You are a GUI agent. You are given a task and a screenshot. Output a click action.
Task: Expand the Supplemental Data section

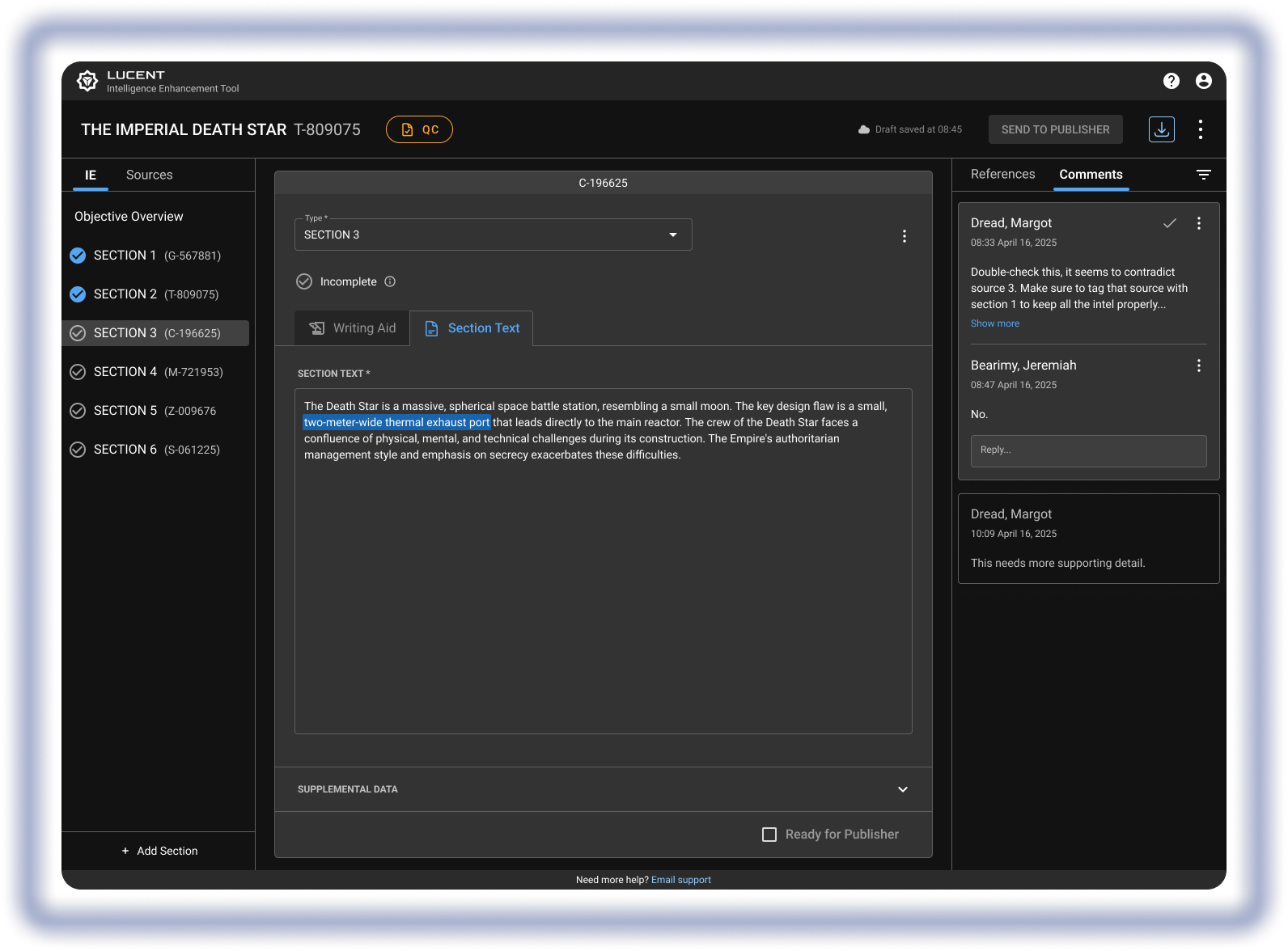[604, 789]
